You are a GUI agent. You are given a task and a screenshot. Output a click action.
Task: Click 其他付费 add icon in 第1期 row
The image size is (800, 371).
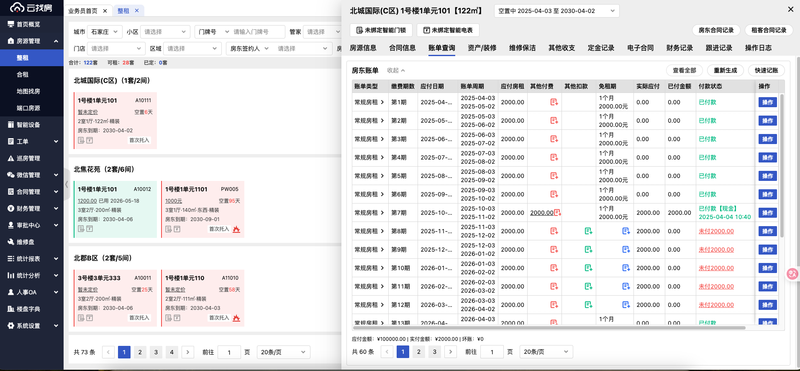click(554, 102)
